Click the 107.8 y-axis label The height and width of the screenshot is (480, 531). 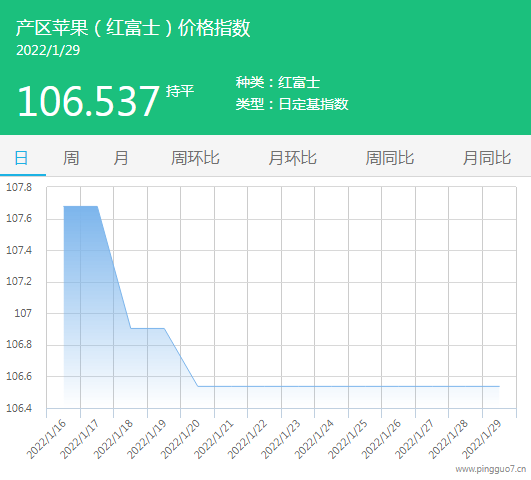(x=19, y=187)
